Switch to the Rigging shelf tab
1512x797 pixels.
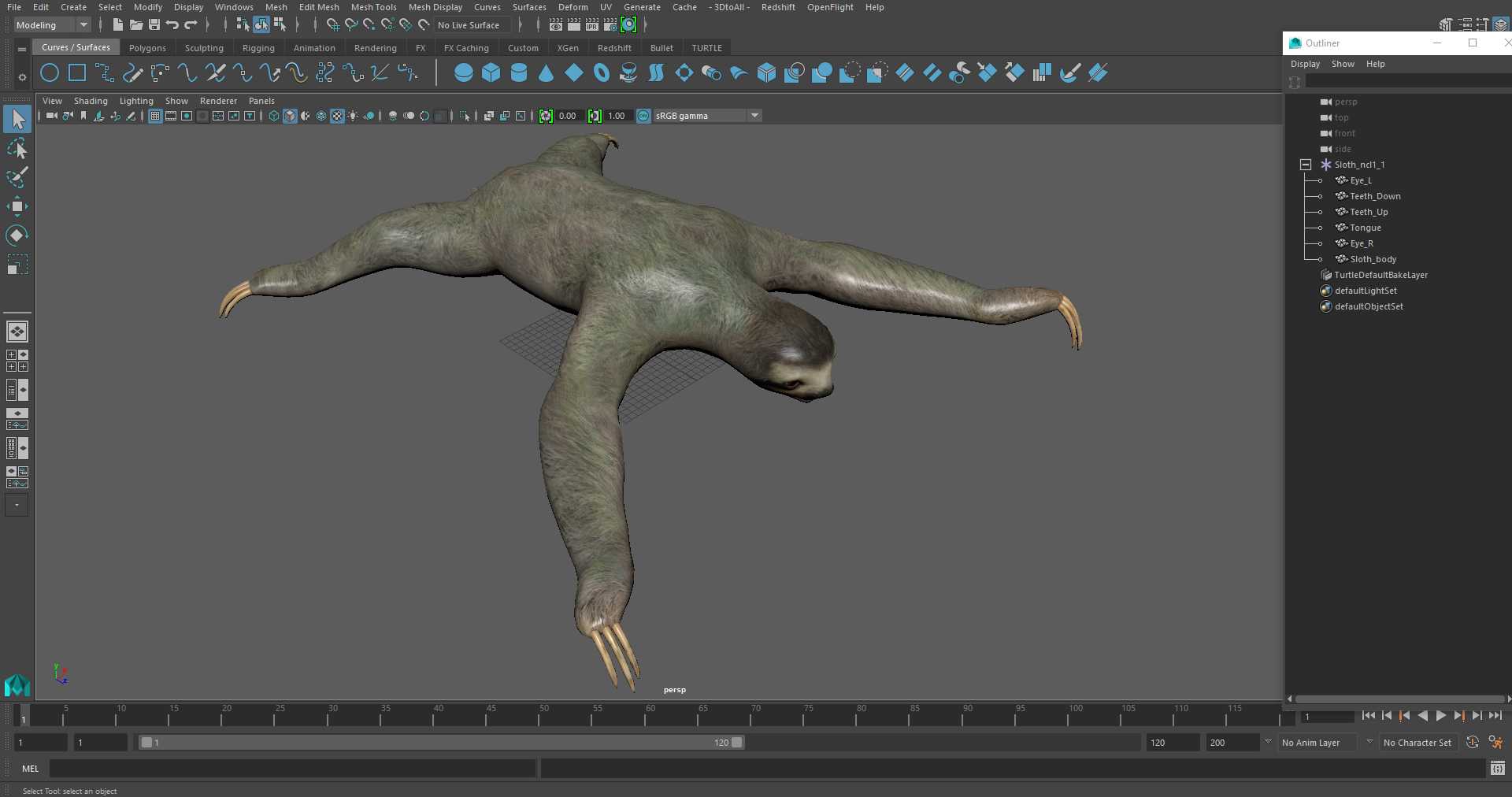tap(258, 48)
